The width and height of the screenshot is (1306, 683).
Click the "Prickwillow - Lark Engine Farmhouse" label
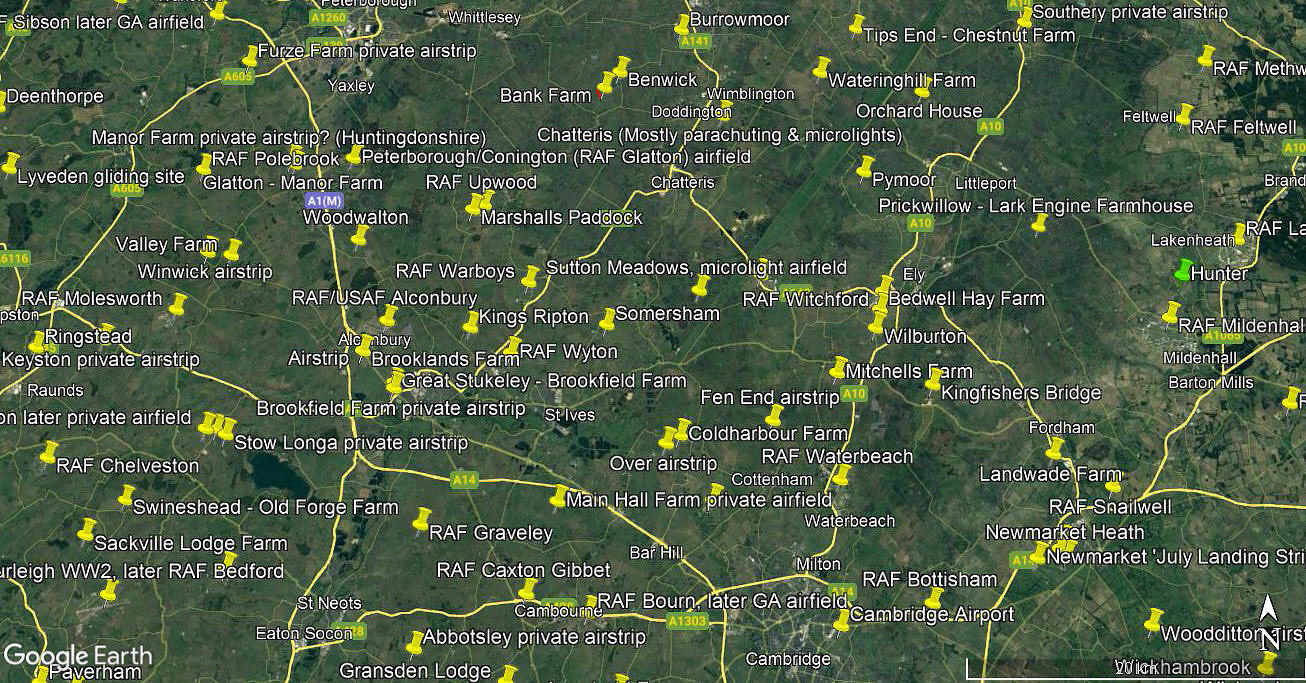[1036, 206]
